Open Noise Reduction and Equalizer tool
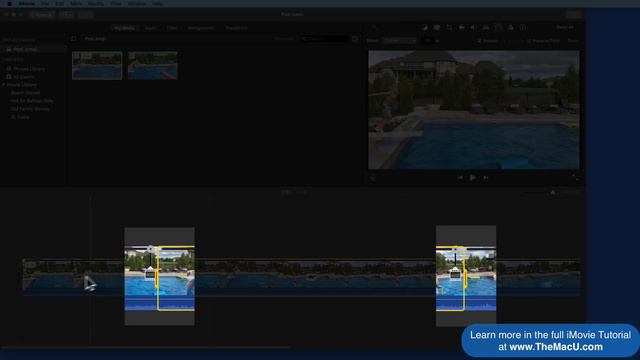This screenshot has width=640, height=360. (x=486, y=27)
